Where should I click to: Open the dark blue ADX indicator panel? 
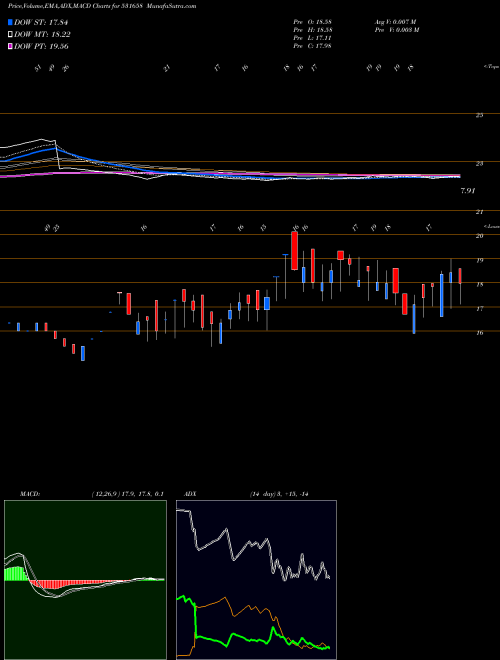pos(256,580)
